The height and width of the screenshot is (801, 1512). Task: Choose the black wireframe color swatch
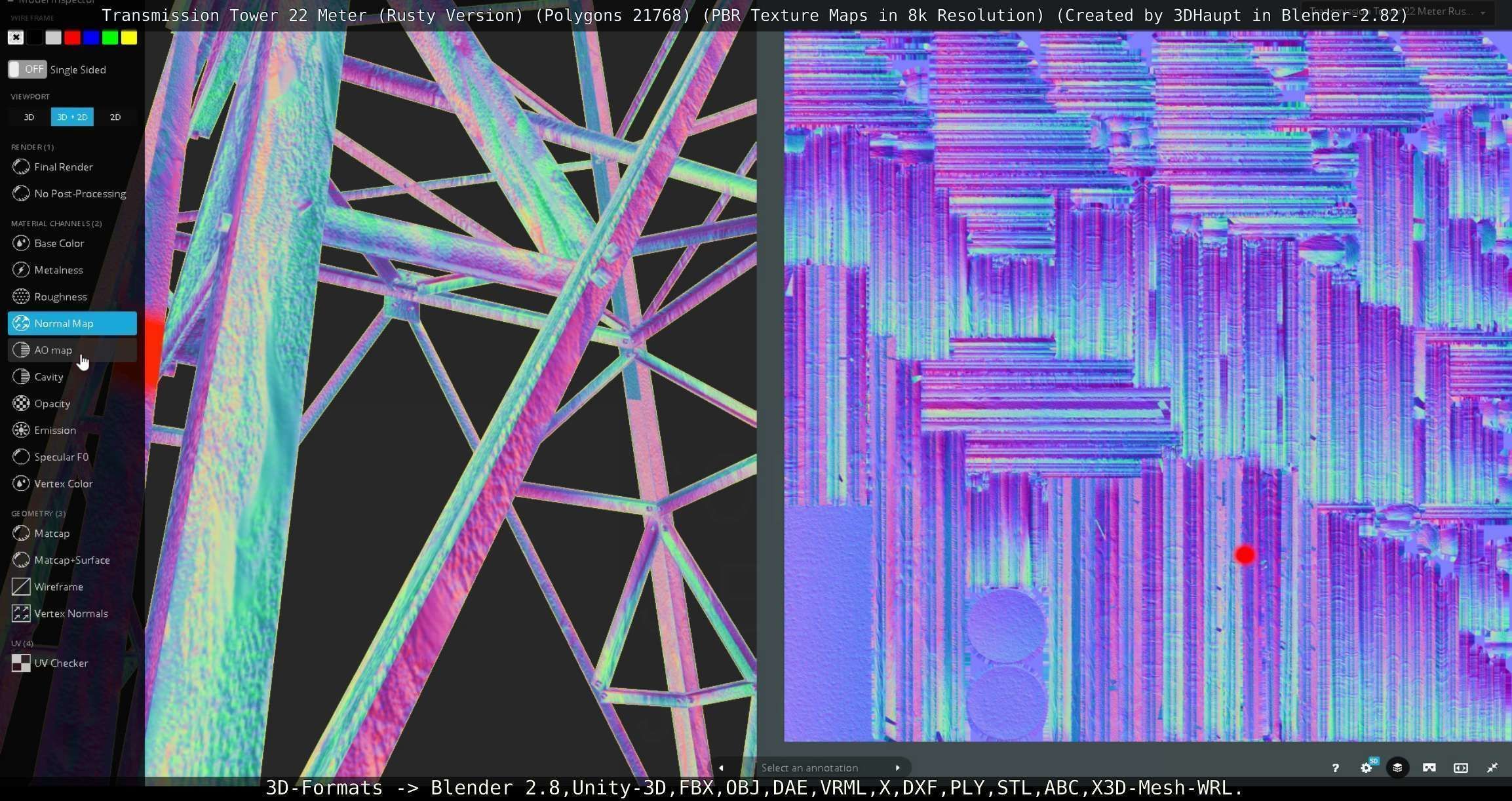click(x=35, y=38)
